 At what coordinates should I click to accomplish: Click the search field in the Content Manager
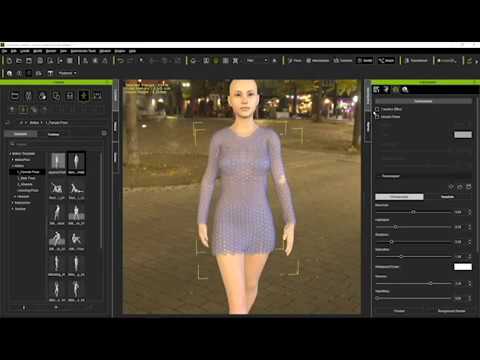[x=55, y=144]
